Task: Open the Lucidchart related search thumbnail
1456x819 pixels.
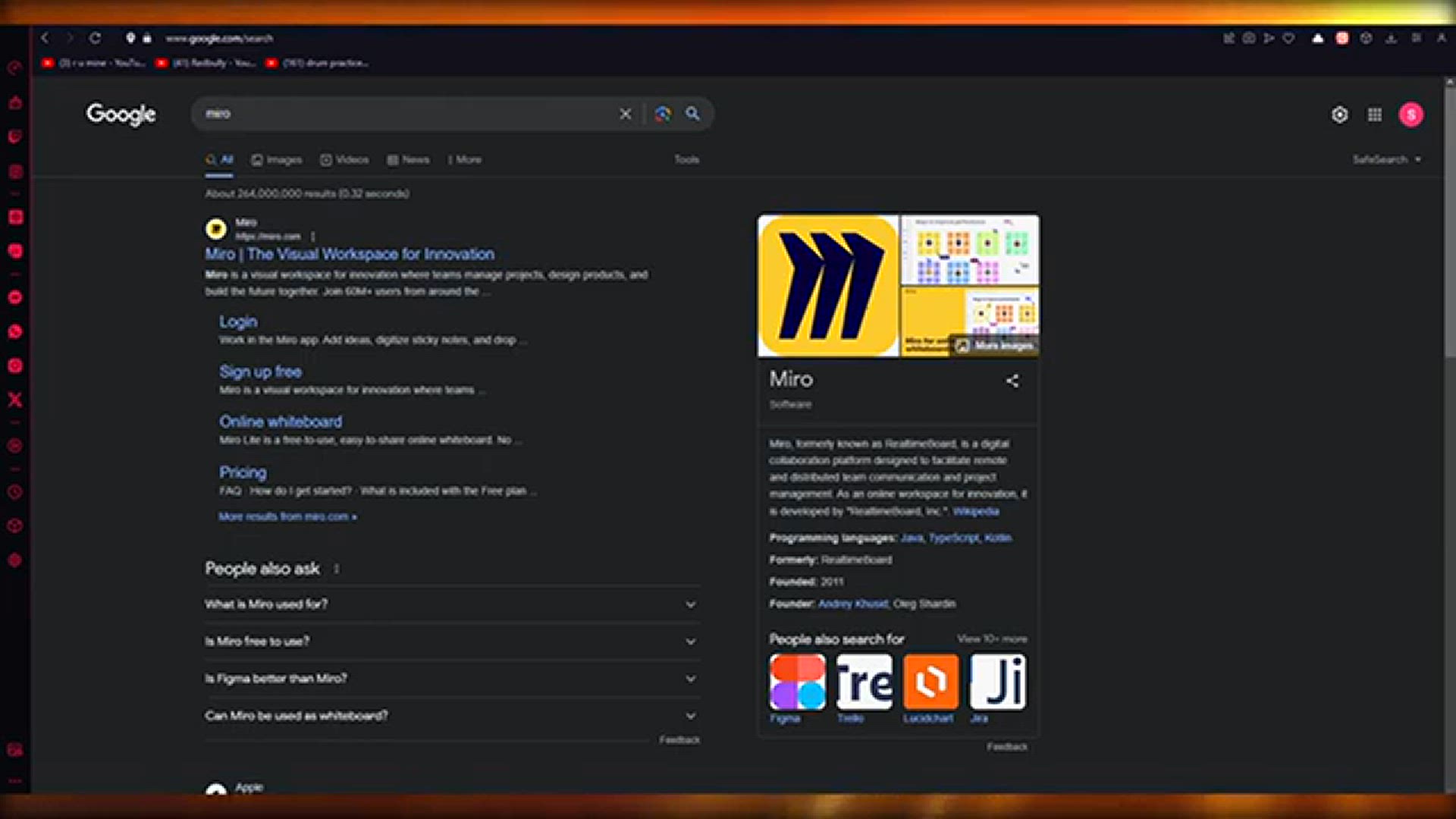Action: pos(930,682)
